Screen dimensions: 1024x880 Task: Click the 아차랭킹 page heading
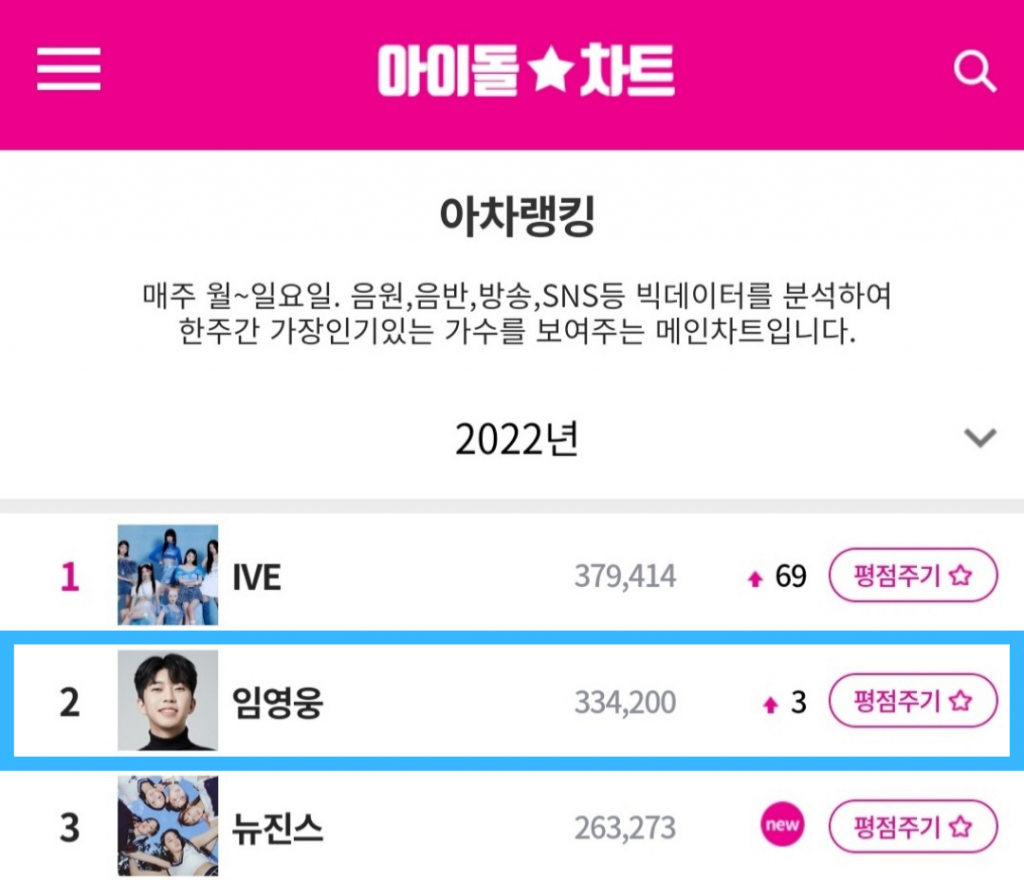517,219
